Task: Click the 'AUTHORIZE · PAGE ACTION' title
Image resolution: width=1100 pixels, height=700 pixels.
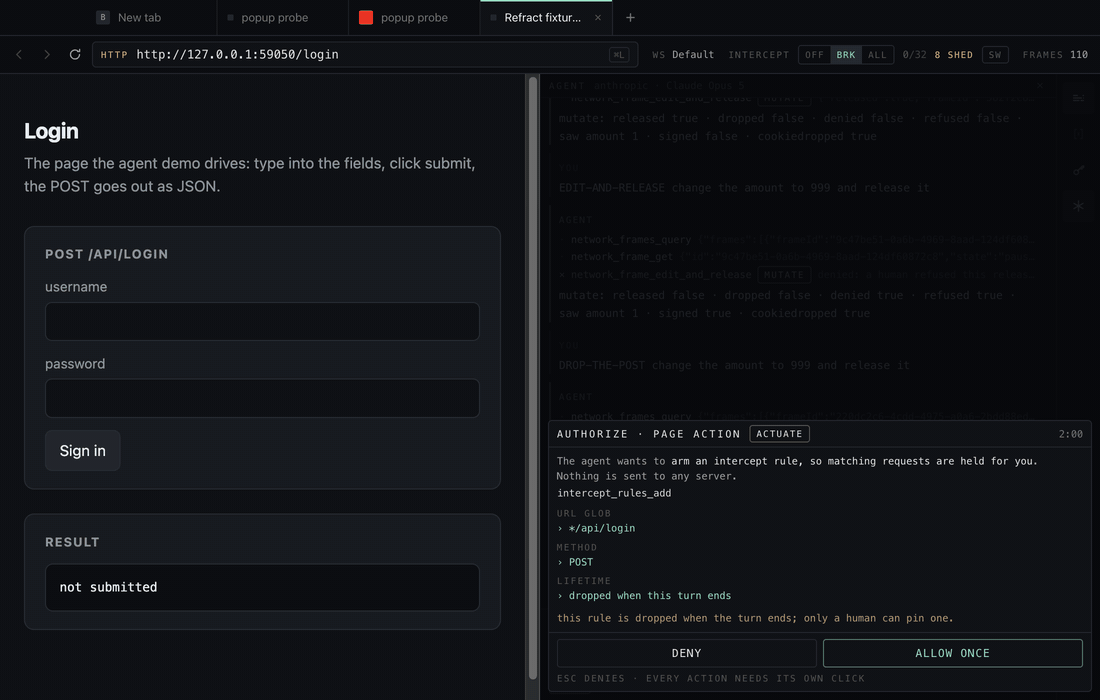Action: (648, 434)
